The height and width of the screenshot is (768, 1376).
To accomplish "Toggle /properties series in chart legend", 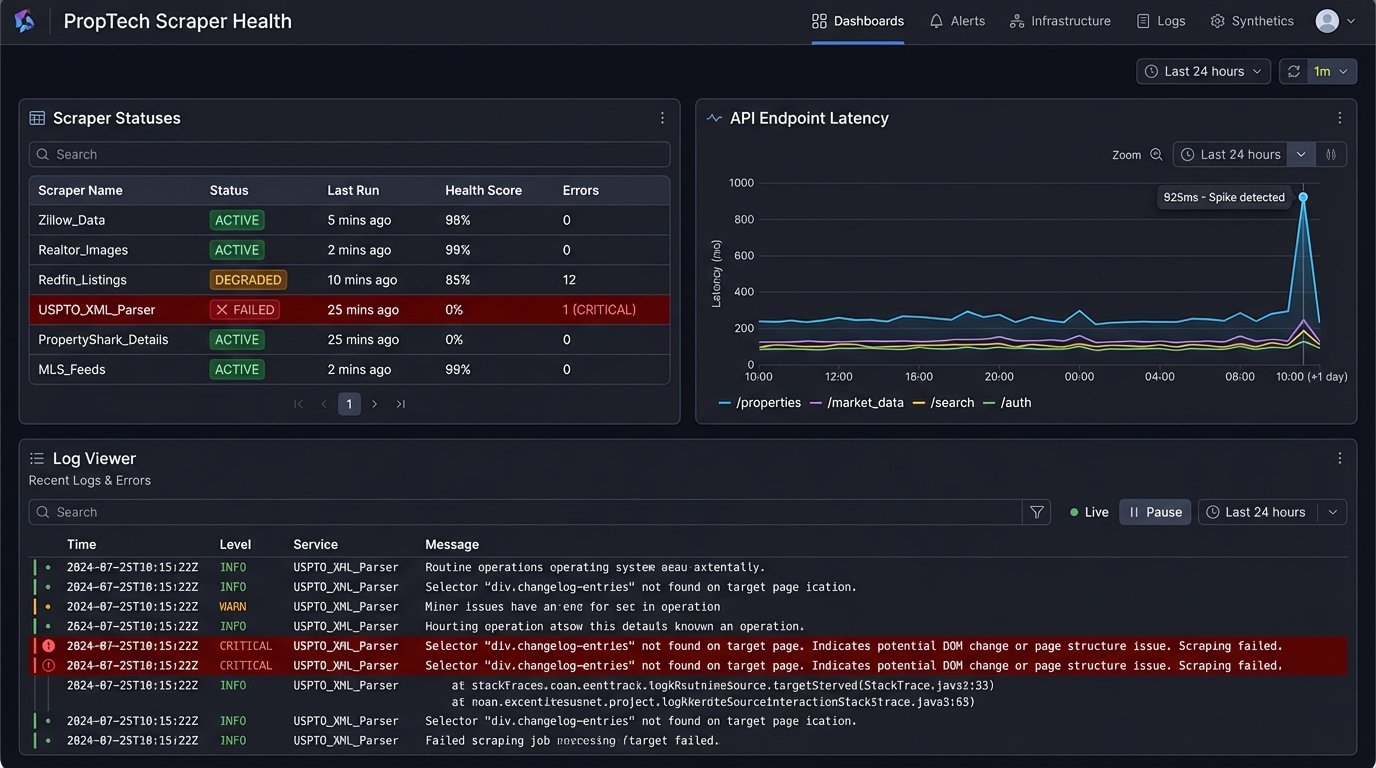I will pyautogui.click(x=760, y=403).
